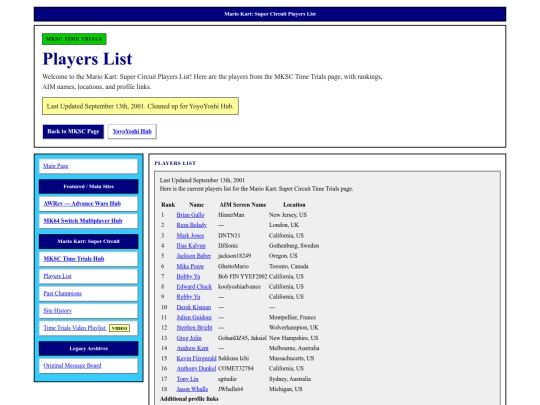Click the location Wolverhampton, UK

(294, 328)
